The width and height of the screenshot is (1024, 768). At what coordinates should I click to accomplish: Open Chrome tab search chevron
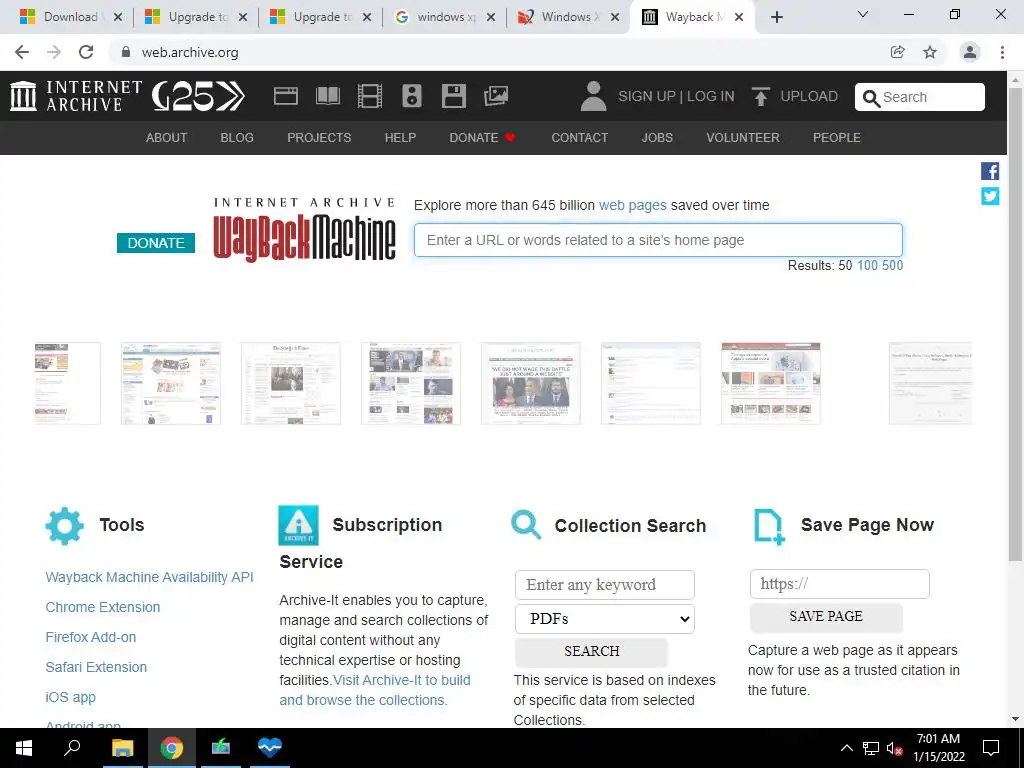point(863,14)
